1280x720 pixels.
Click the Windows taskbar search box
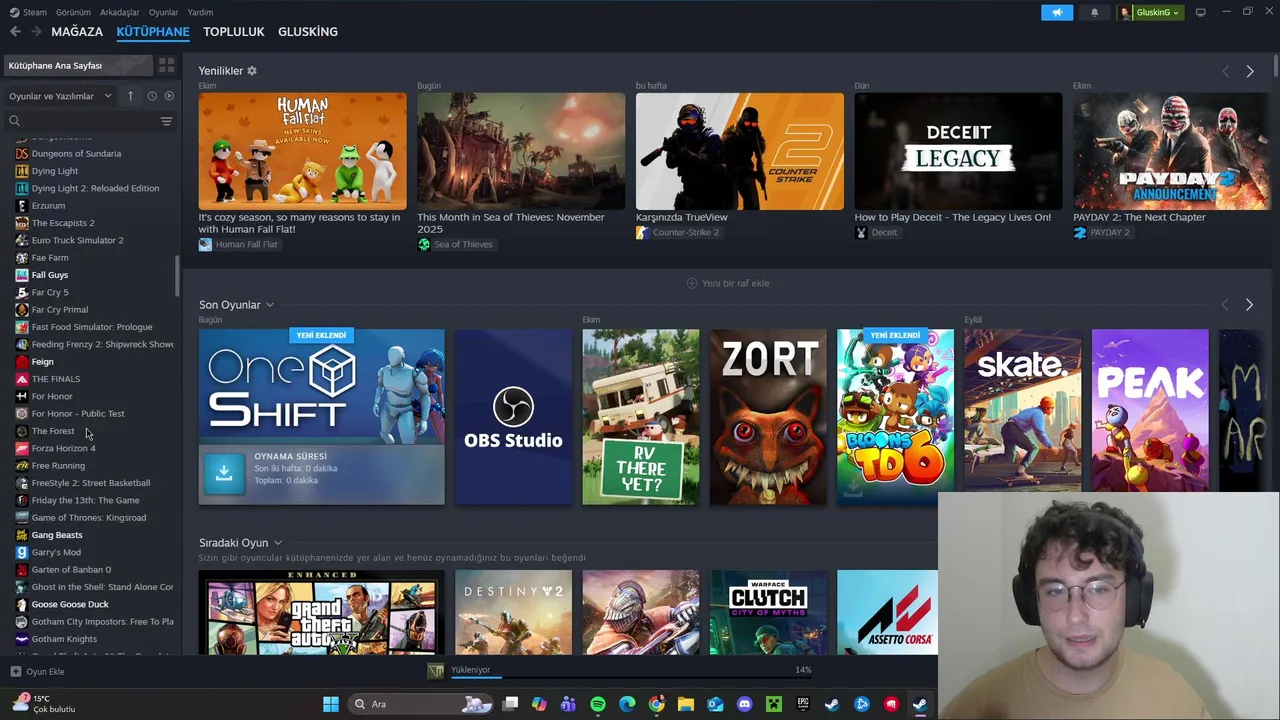(420, 704)
